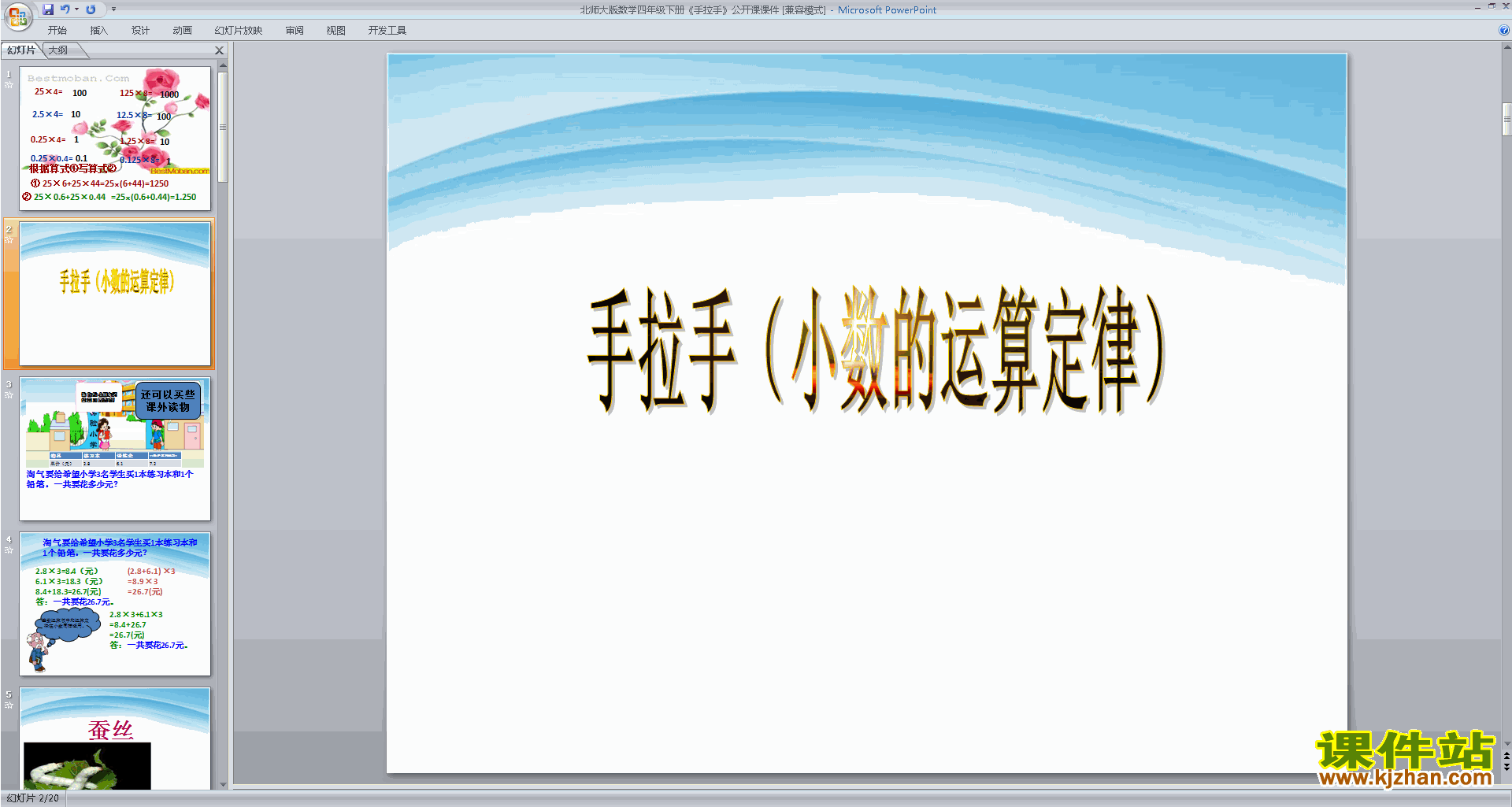Go to previous slide with double-up arrow
Screen dimensions: 1512x807
point(1506,756)
